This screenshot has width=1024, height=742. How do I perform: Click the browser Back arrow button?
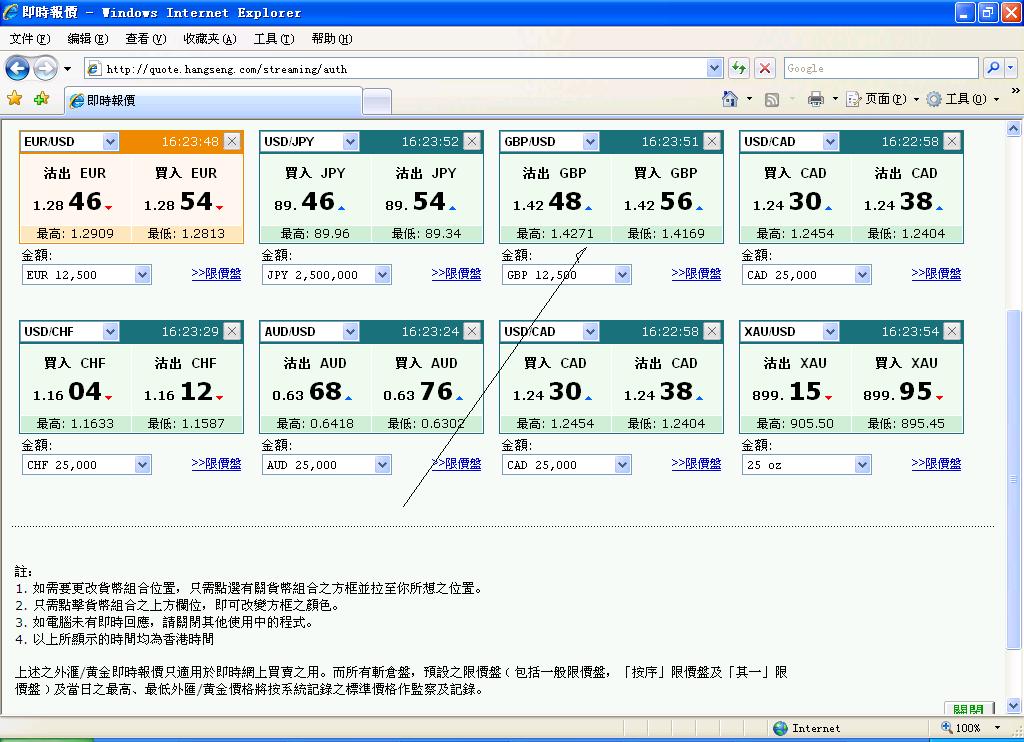coord(18,68)
